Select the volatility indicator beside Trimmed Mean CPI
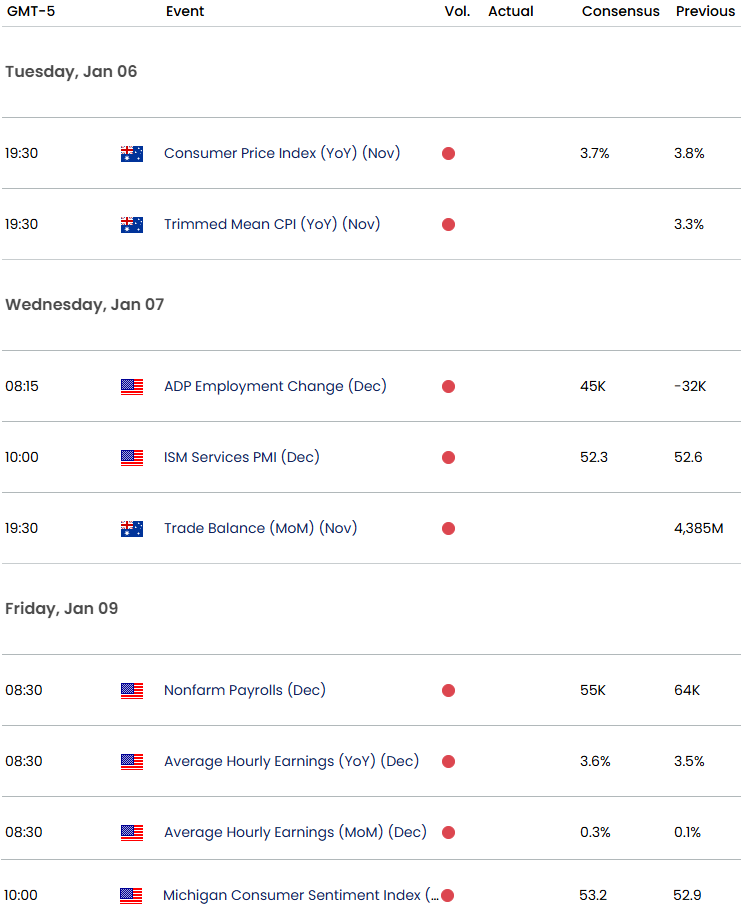The image size is (741, 916). (x=448, y=224)
